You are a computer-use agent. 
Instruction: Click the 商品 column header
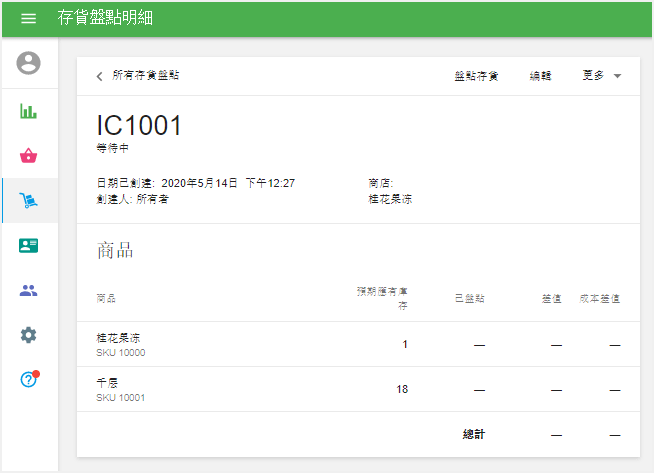106,299
